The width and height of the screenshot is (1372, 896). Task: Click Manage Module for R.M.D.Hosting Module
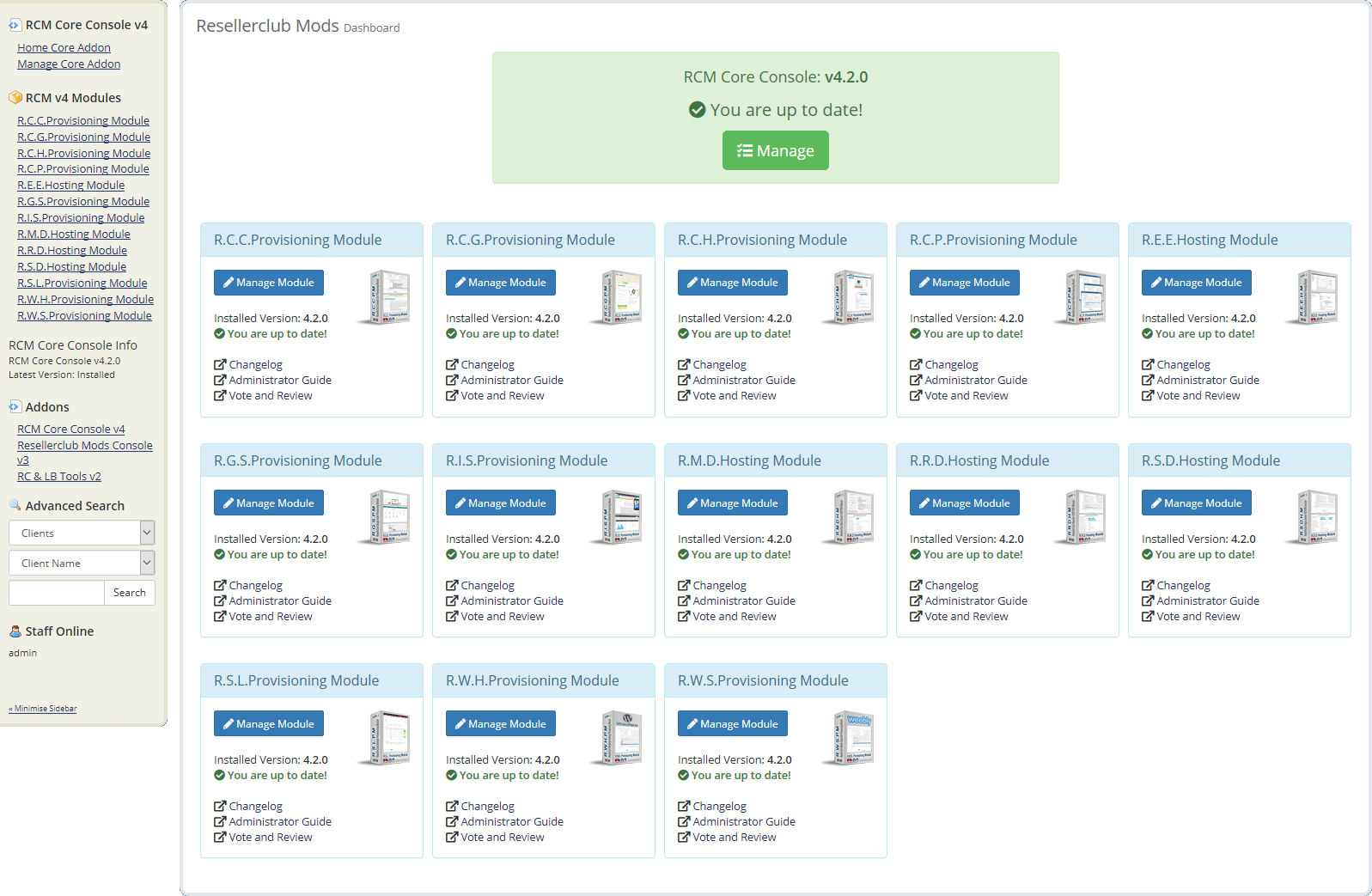point(733,503)
